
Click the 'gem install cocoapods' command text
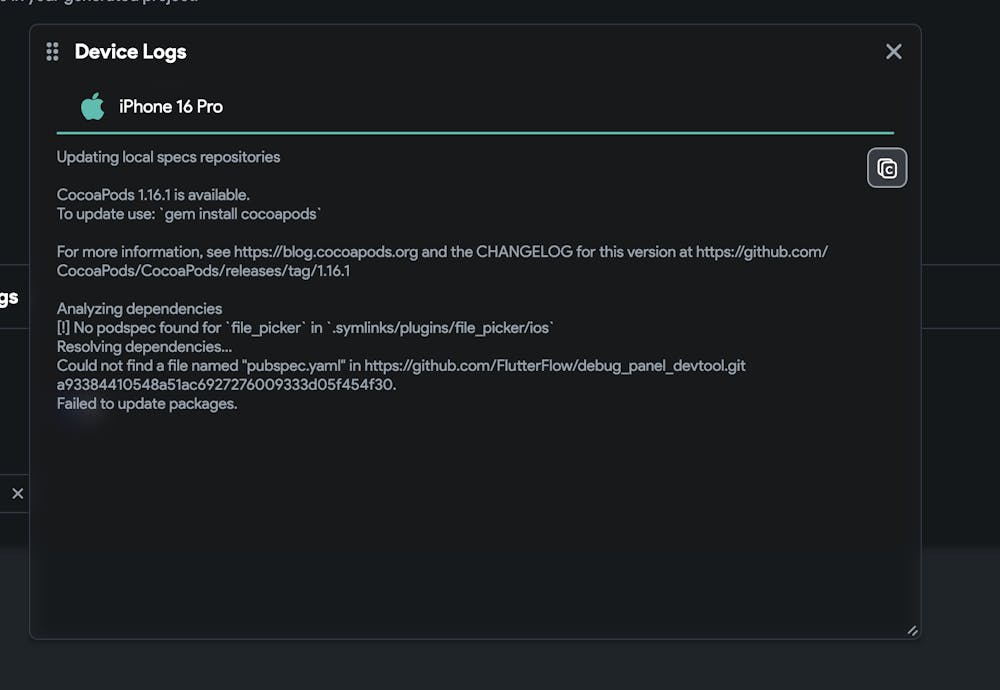click(x=242, y=214)
